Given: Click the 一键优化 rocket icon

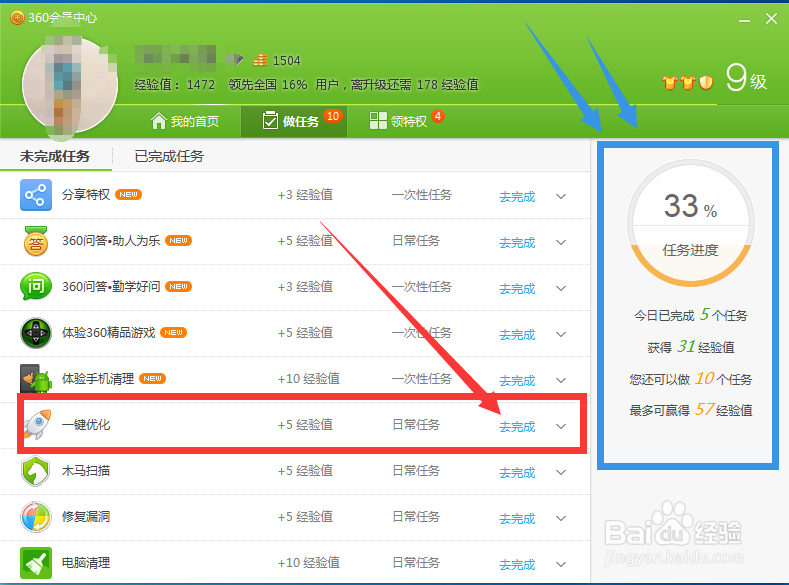Looking at the screenshot, I should click(x=38, y=425).
